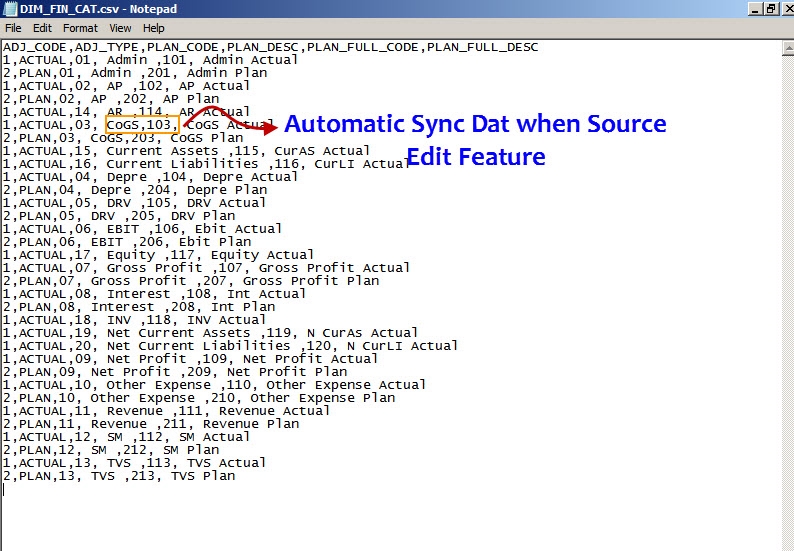794x551 pixels.
Task: Click the line '1,ACTUAL,02, AP ,102, AP Actual'
Action: click(x=127, y=86)
